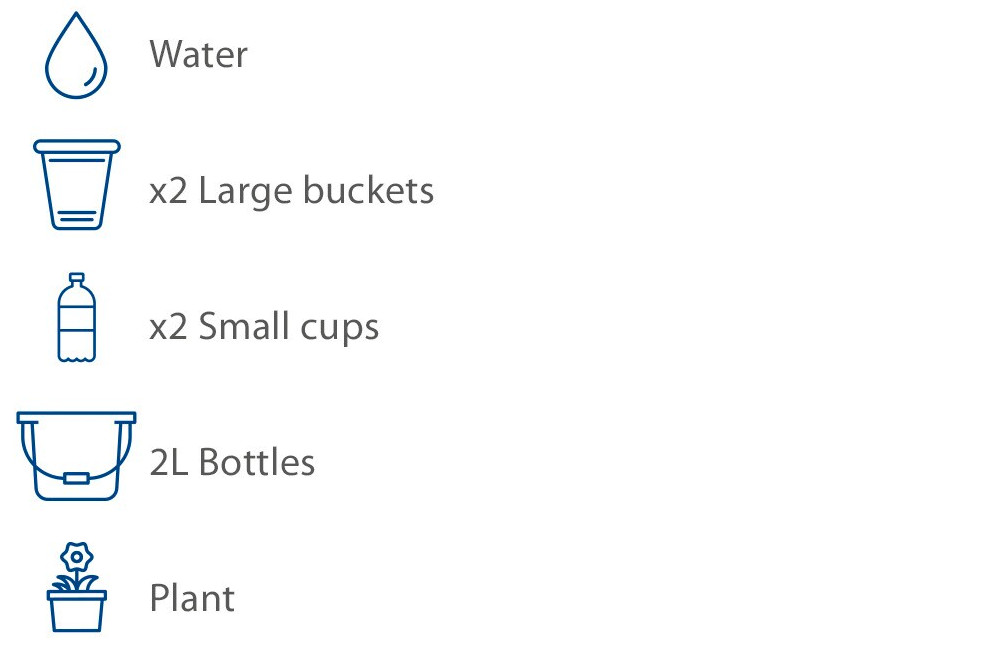1000x652 pixels.
Task: Click the handled bucket icon beside 2L Bottles
Action: click(76, 456)
